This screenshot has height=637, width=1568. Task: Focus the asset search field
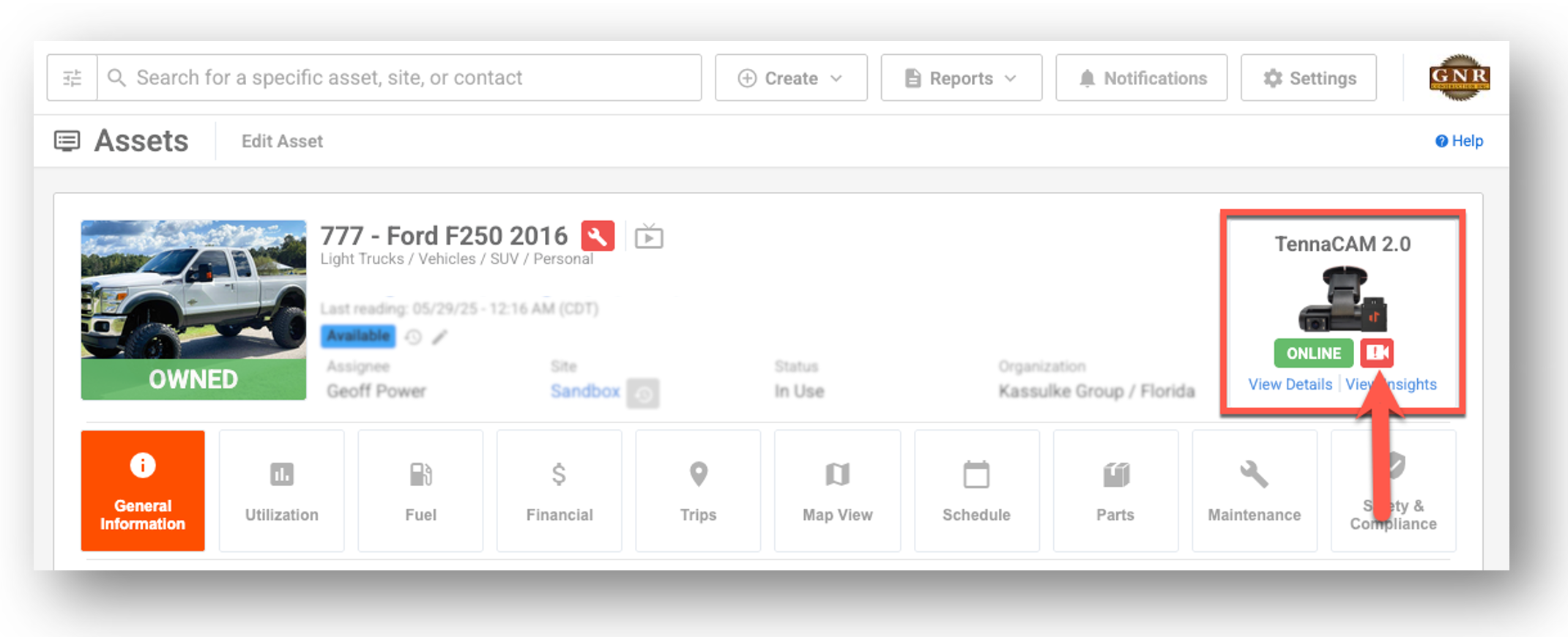399,78
